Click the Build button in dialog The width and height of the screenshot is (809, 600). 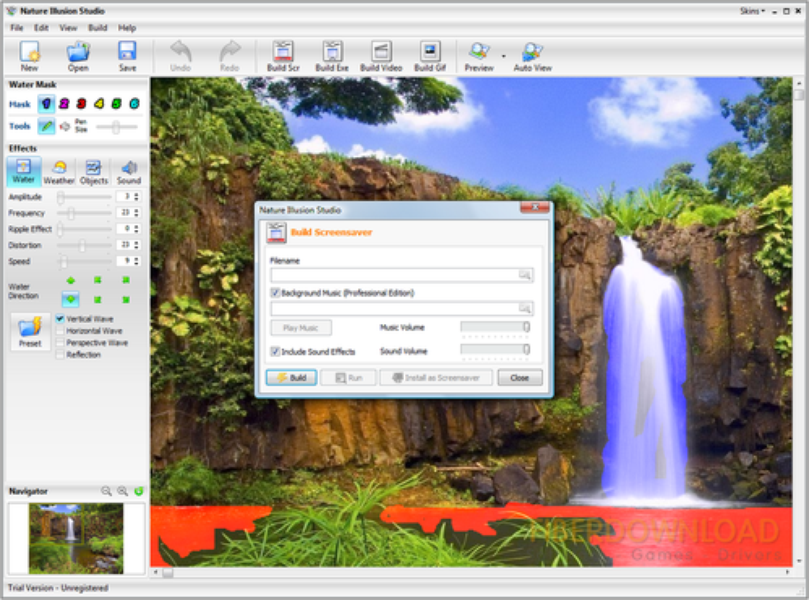[x=291, y=378]
